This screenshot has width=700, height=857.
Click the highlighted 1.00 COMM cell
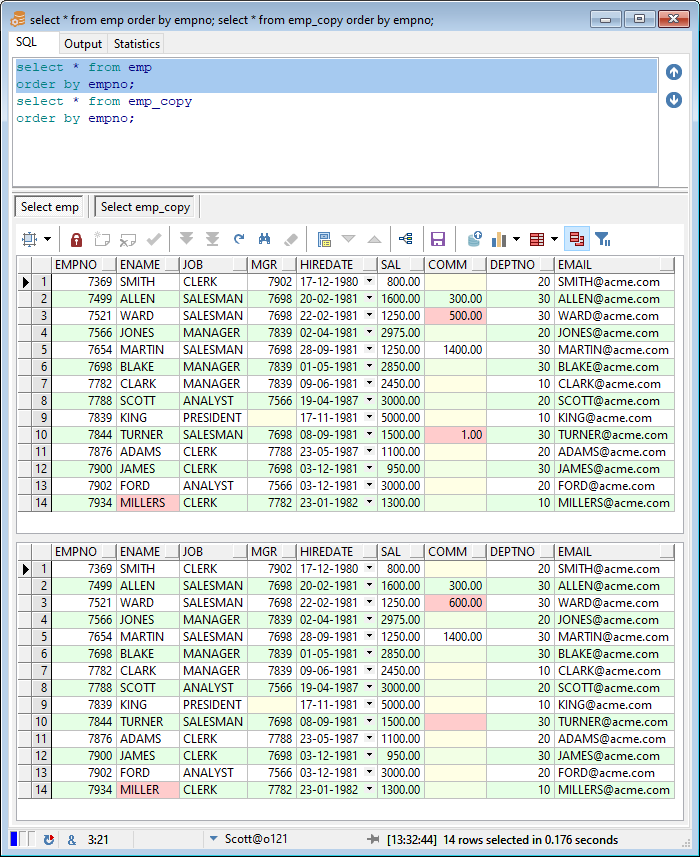pyautogui.click(x=455, y=435)
